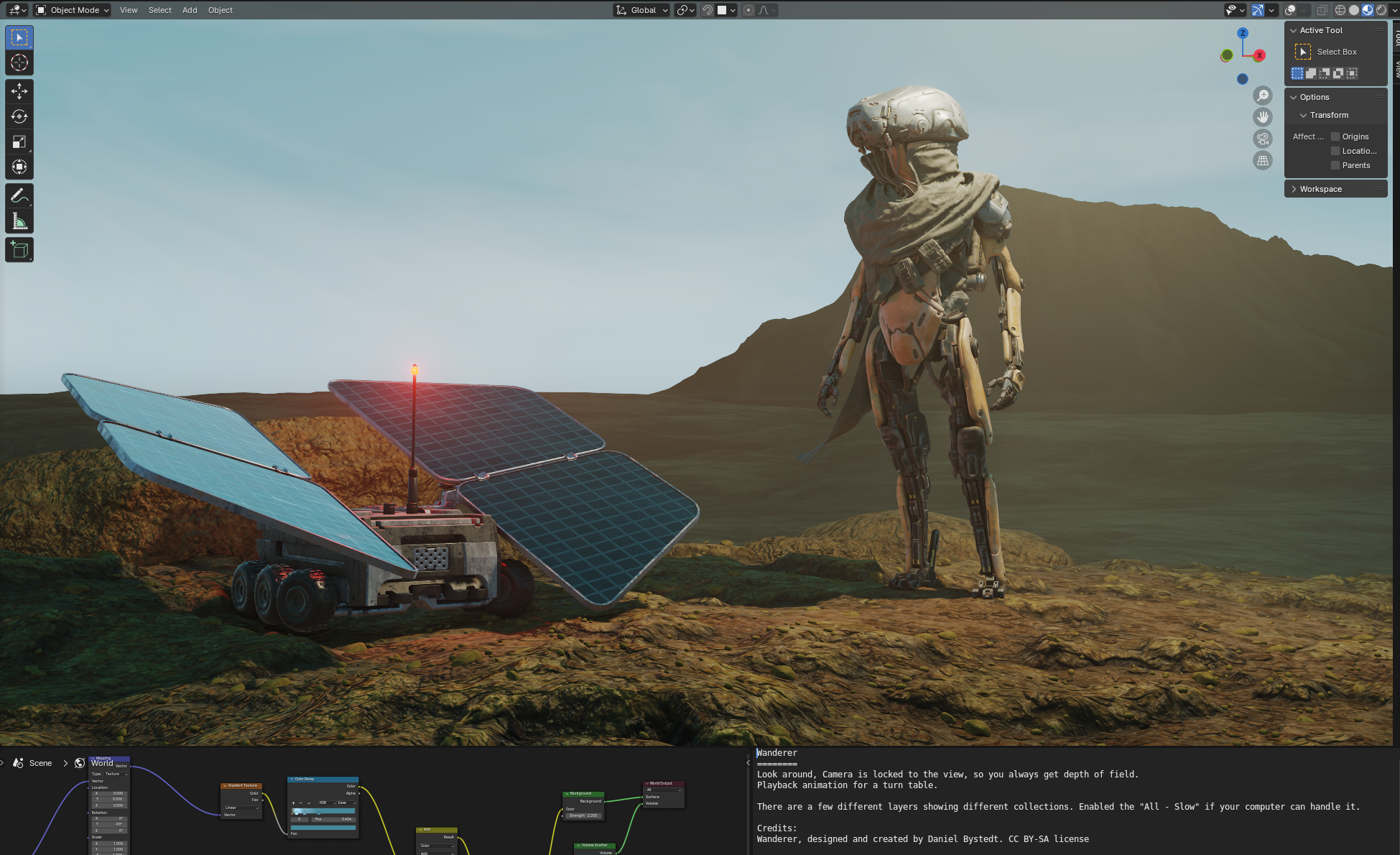Select the Measure tool
This screenshot has height=855, width=1400.
[x=19, y=221]
